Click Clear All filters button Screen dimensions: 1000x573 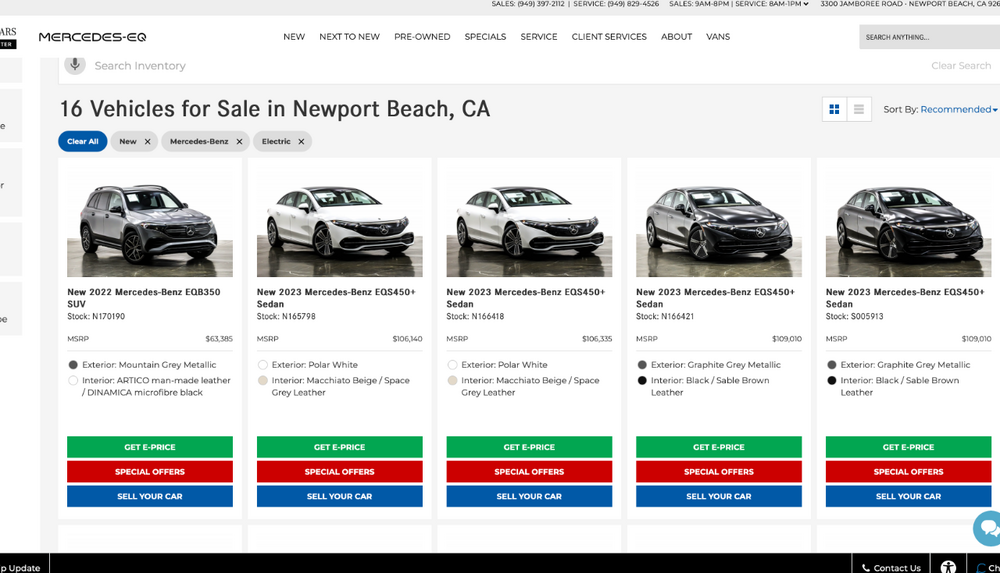[x=82, y=142]
